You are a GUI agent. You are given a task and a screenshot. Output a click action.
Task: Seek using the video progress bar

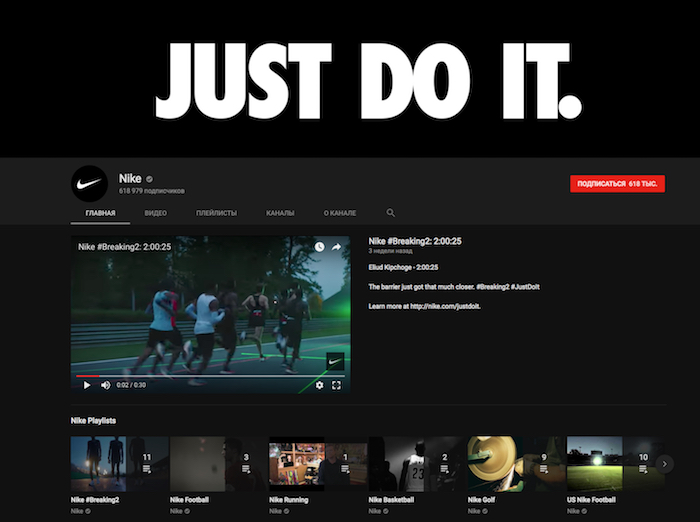tap(210, 376)
